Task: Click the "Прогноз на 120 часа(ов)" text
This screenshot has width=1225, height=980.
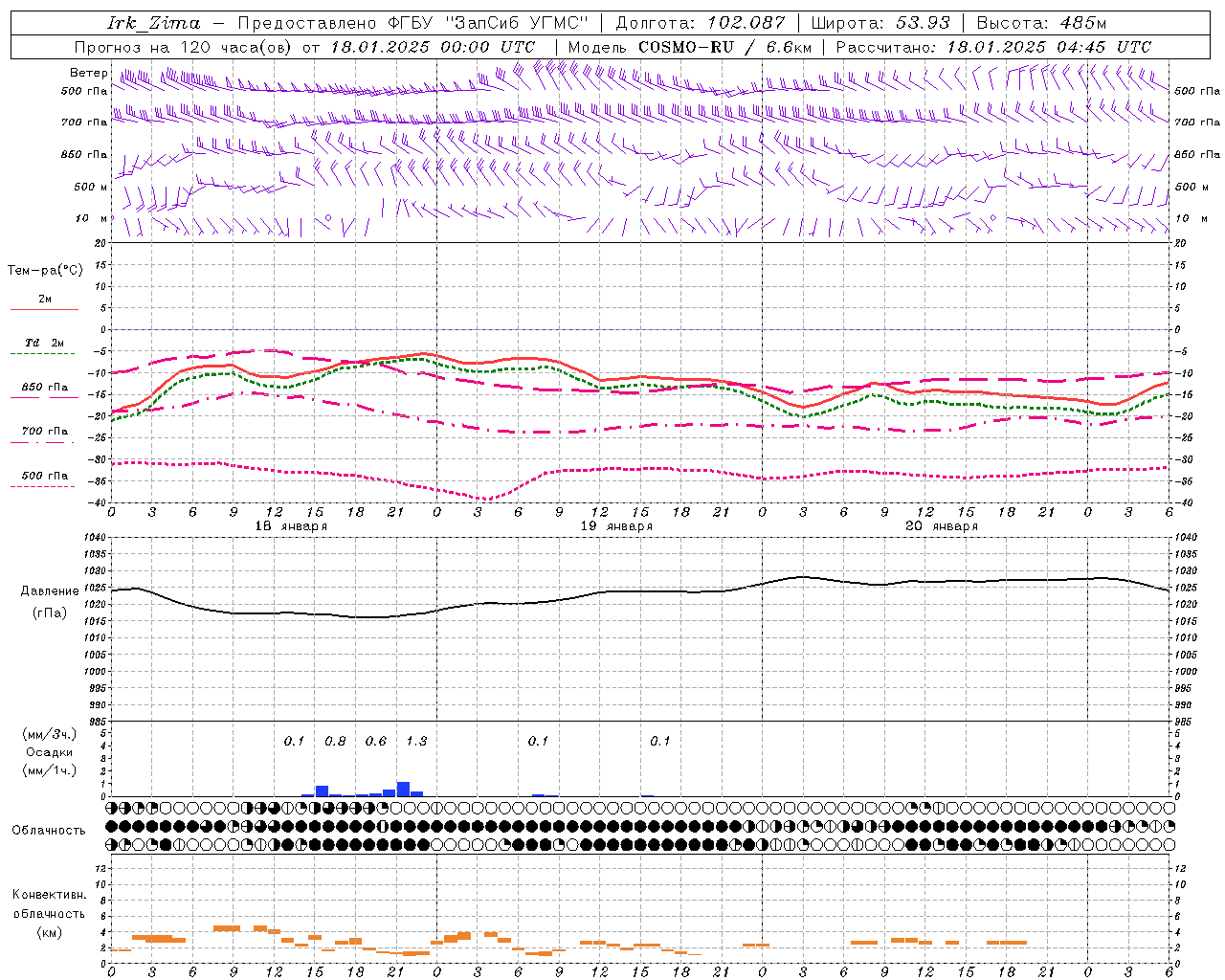Action: (184, 47)
